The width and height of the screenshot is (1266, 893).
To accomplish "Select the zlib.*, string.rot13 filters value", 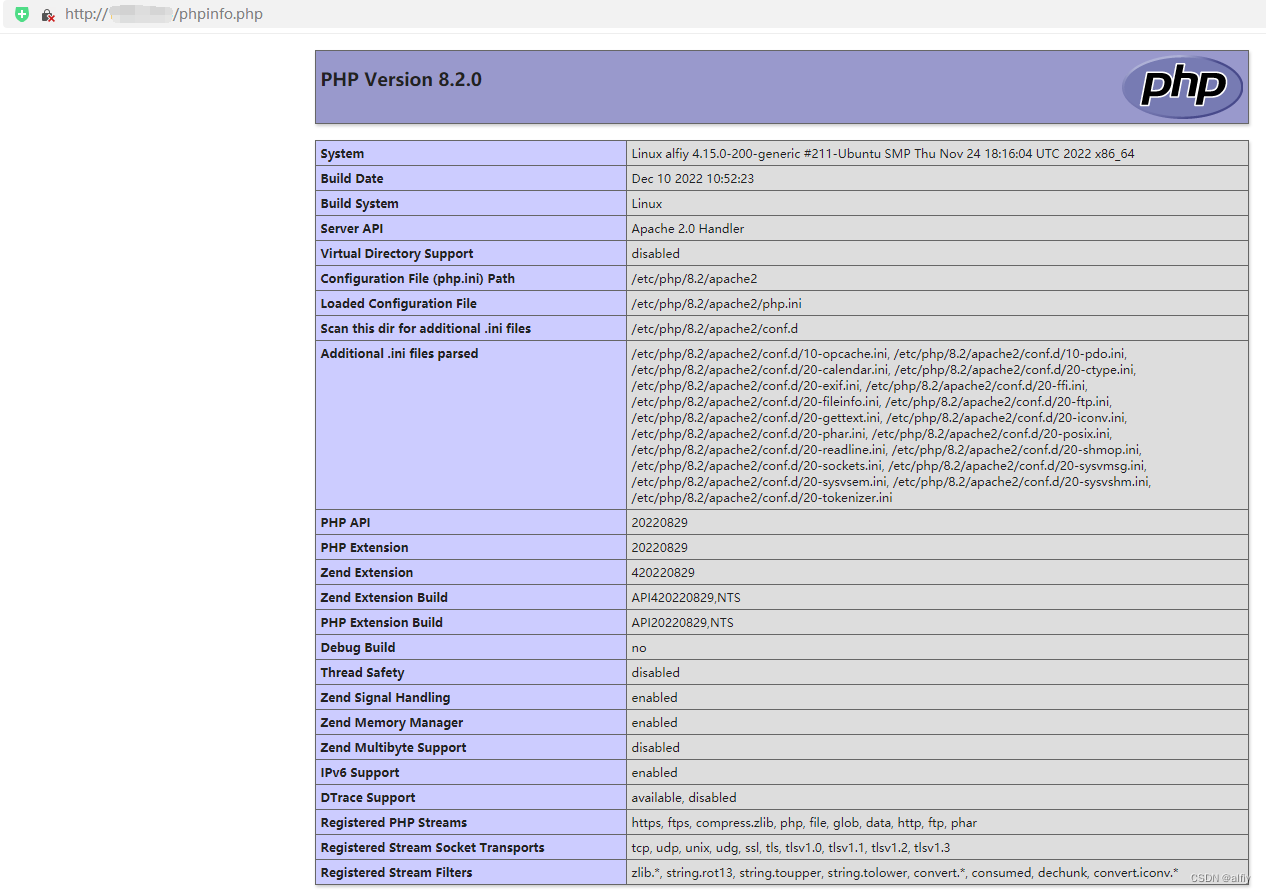I will pyautogui.click(x=905, y=873).
